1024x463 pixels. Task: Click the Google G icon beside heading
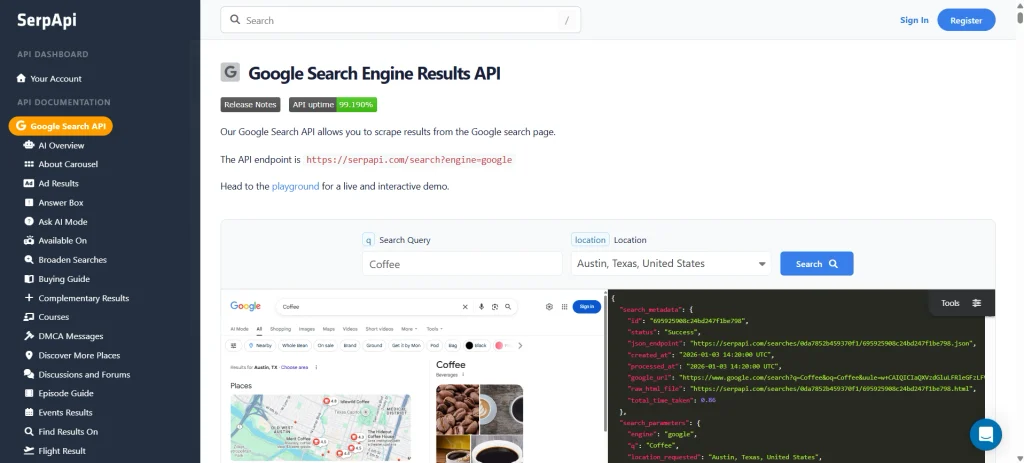(x=230, y=72)
